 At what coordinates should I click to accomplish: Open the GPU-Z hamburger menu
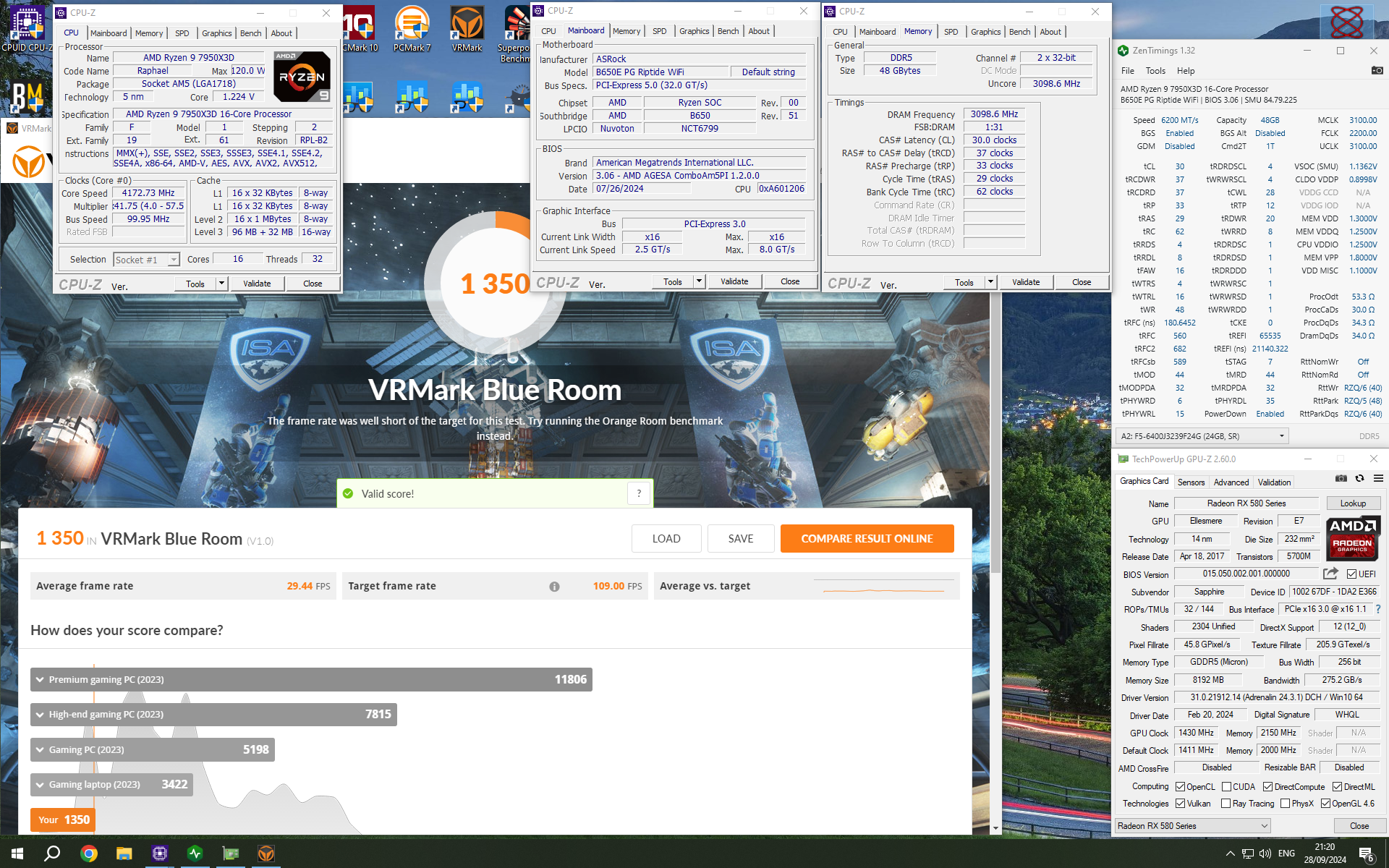(x=1378, y=478)
